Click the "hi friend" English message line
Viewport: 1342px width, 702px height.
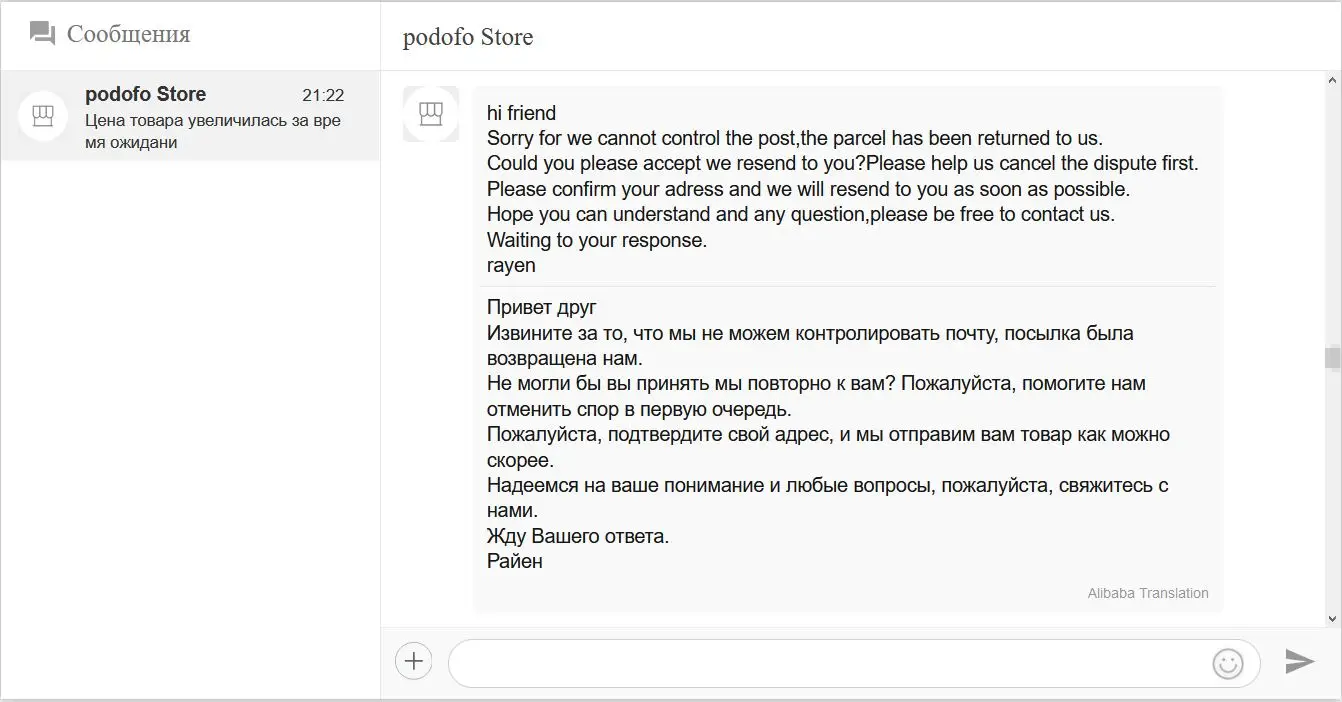pyautogui.click(x=521, y=113)
